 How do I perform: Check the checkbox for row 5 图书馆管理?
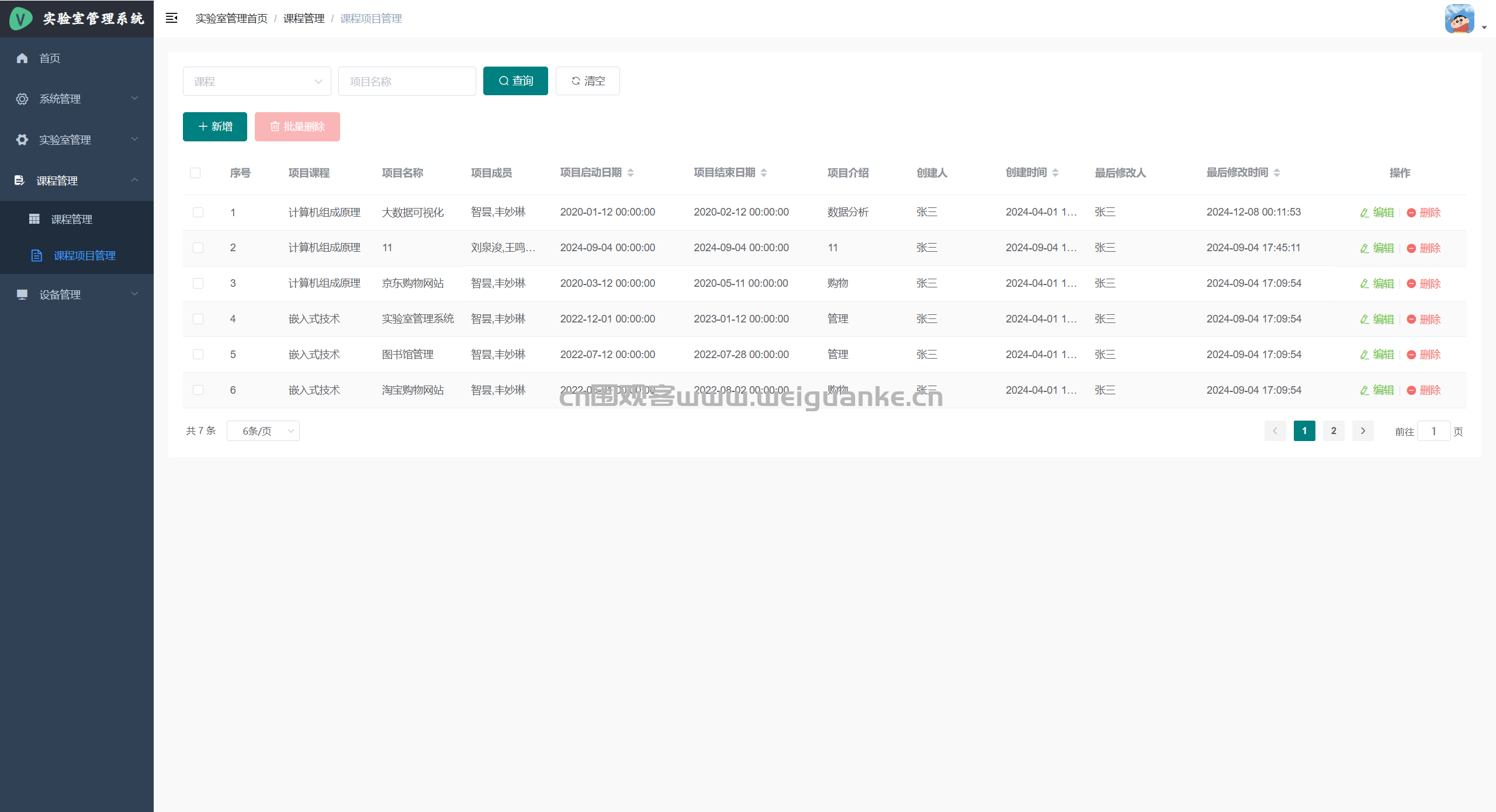198,355
